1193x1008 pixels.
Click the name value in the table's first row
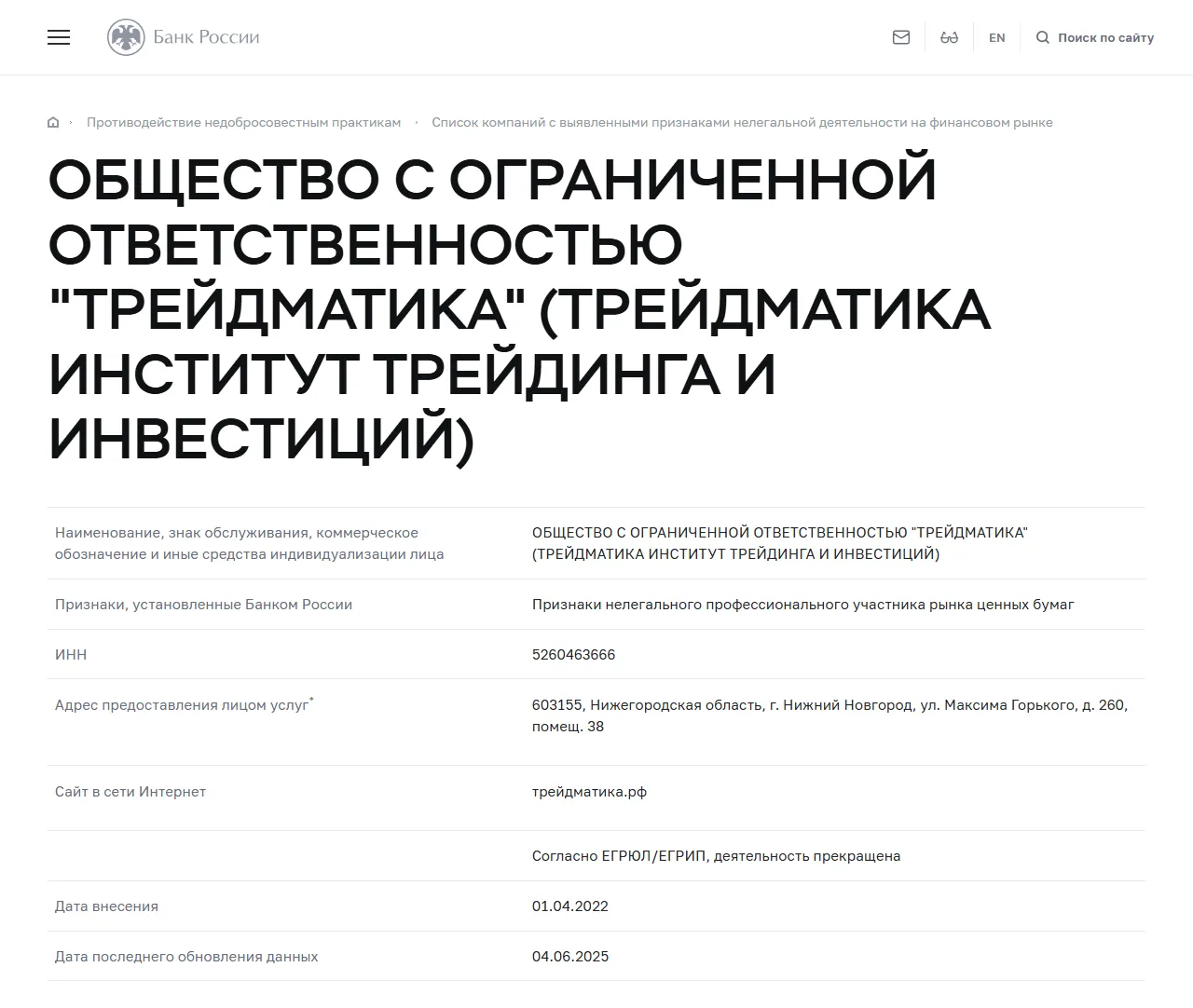point(780,543)
